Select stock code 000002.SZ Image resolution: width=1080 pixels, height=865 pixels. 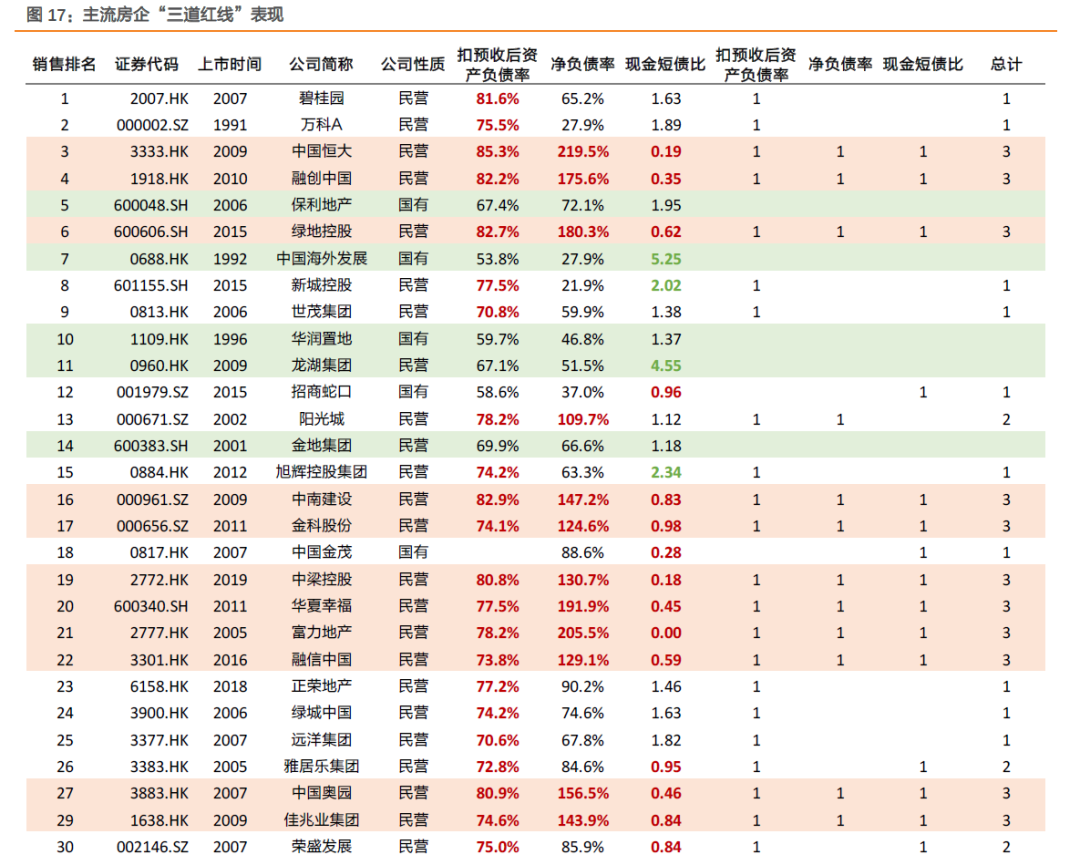coord(152,125)
